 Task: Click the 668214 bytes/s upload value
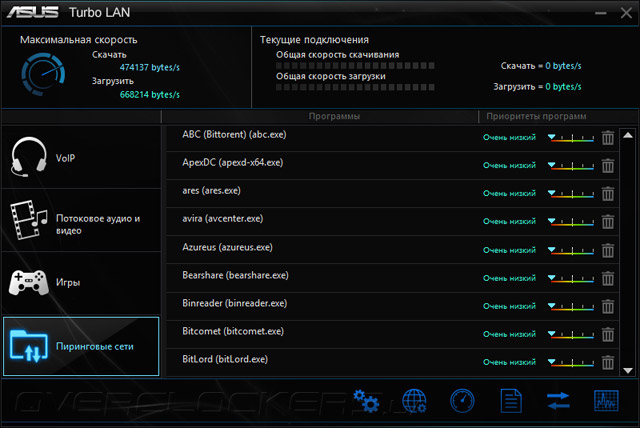pyautogui.click(x=150, y=95)
